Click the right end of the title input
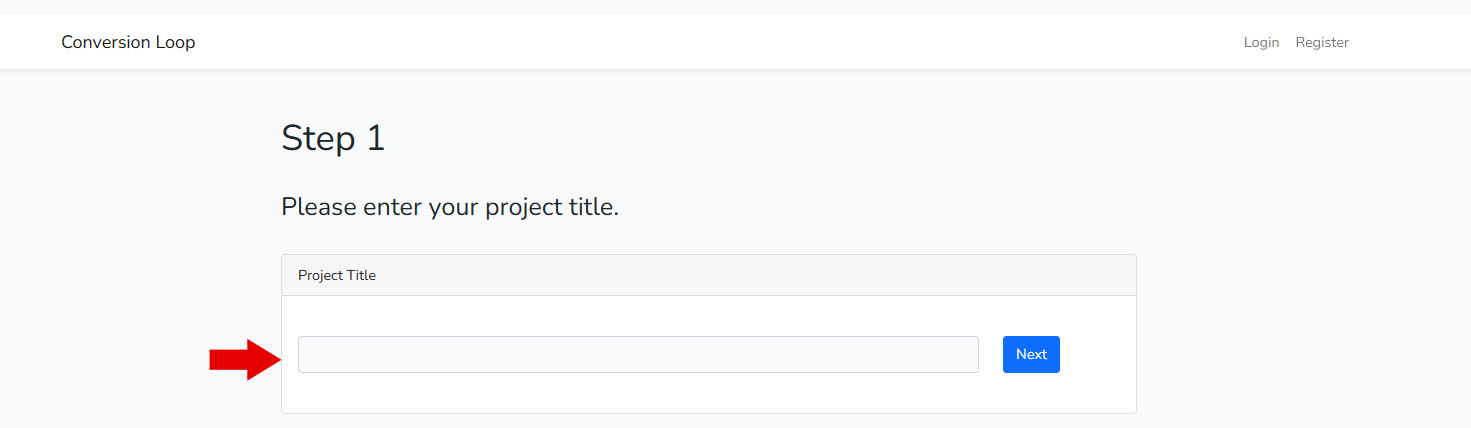 [960, 355]
